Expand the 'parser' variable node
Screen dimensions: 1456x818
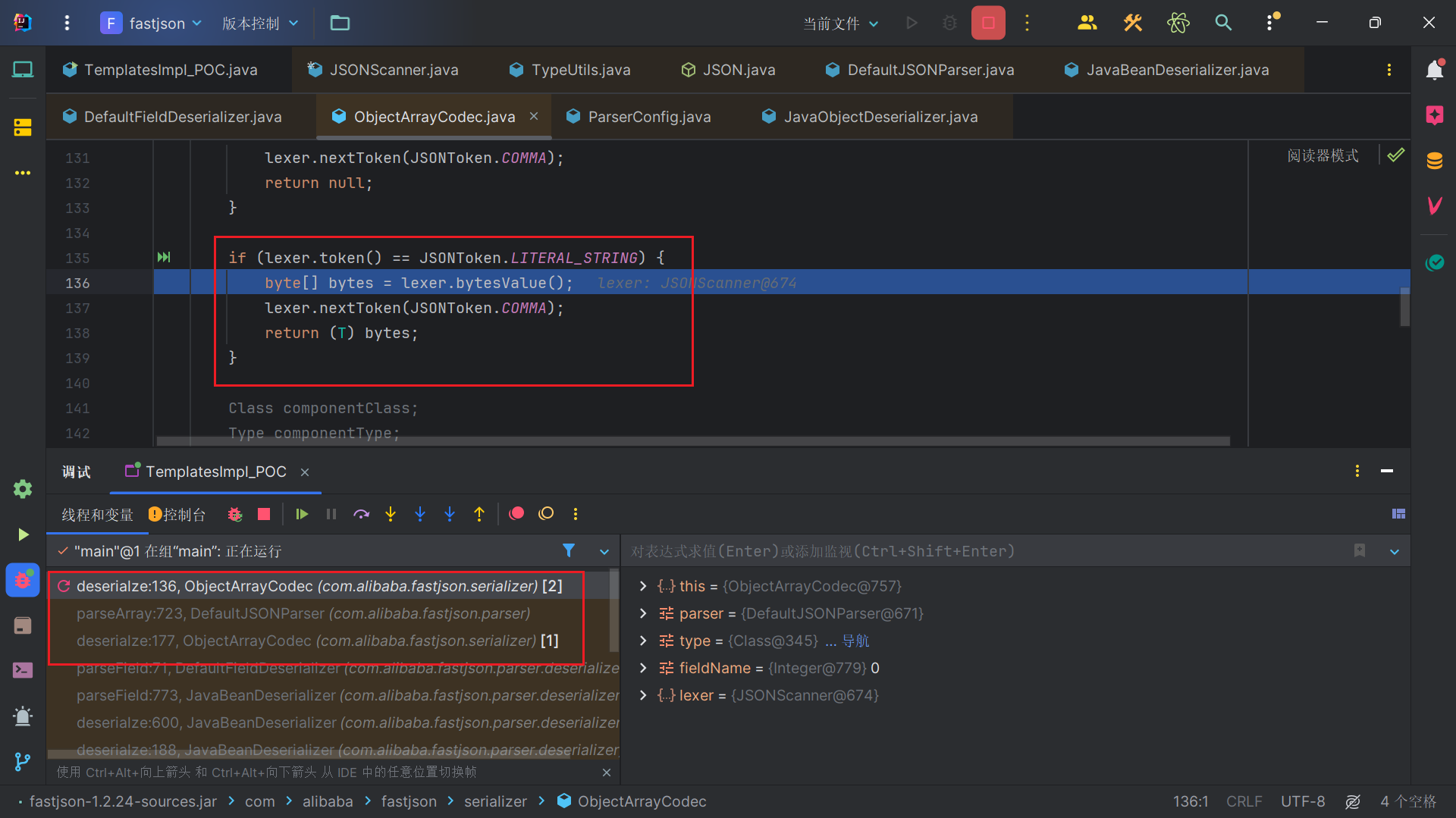[x=643, y=613]
